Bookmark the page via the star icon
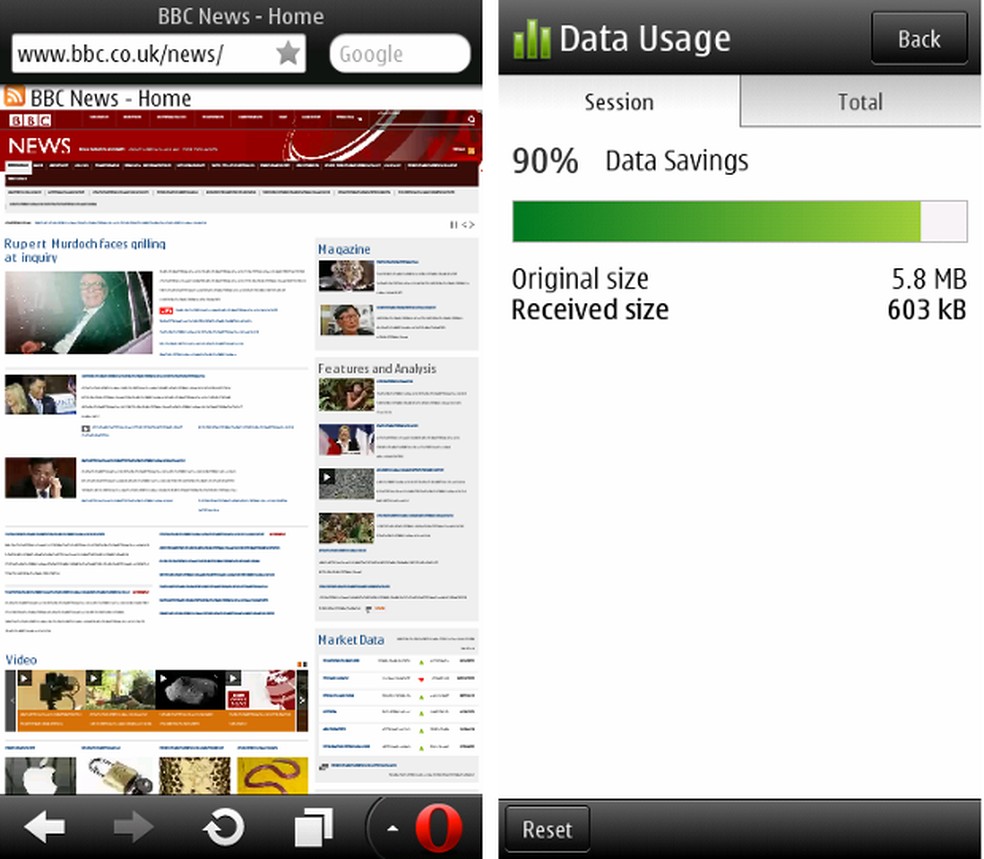Viewport: 984px width, 859px height. tap(286, 54)
